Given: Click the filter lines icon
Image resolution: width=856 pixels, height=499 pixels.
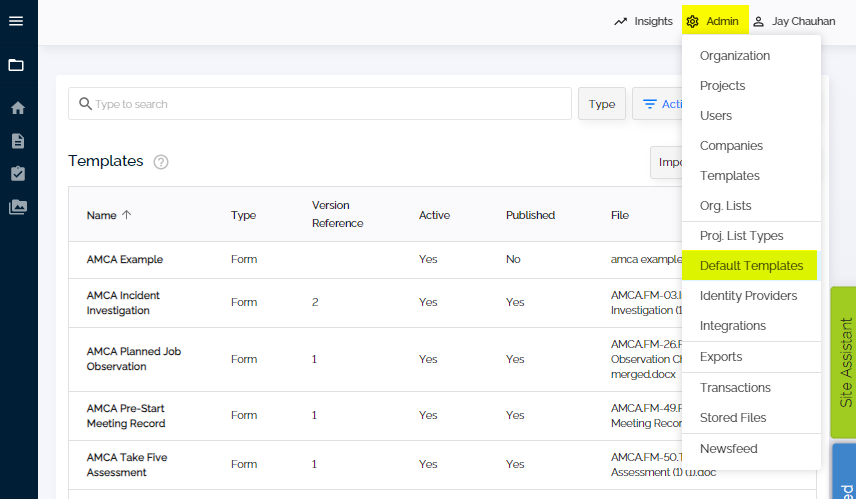Looking at the screenshot, I should [650, 104].
